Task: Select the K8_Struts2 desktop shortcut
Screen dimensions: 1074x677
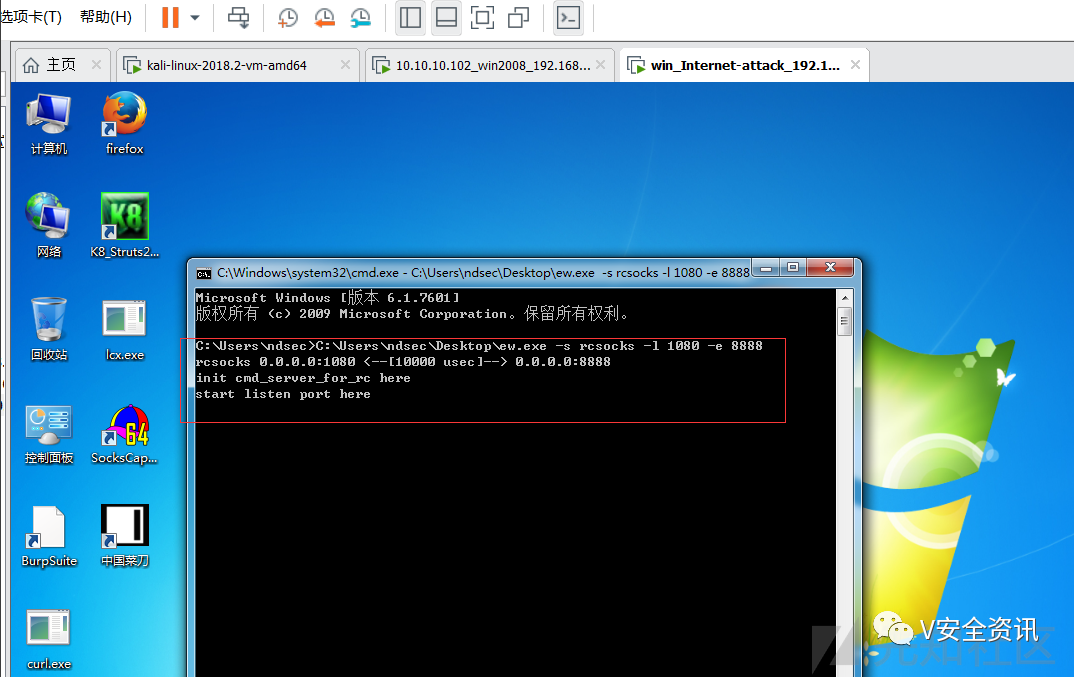Action: [x=125, y=225]
